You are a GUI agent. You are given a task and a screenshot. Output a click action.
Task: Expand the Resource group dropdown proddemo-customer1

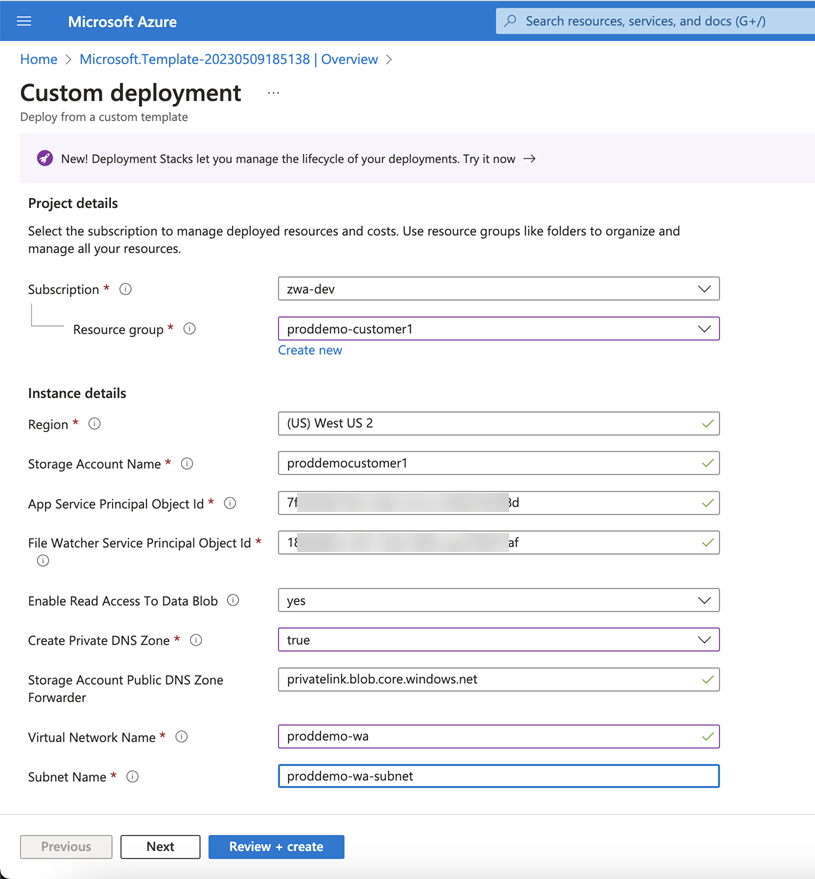point(498,328)
